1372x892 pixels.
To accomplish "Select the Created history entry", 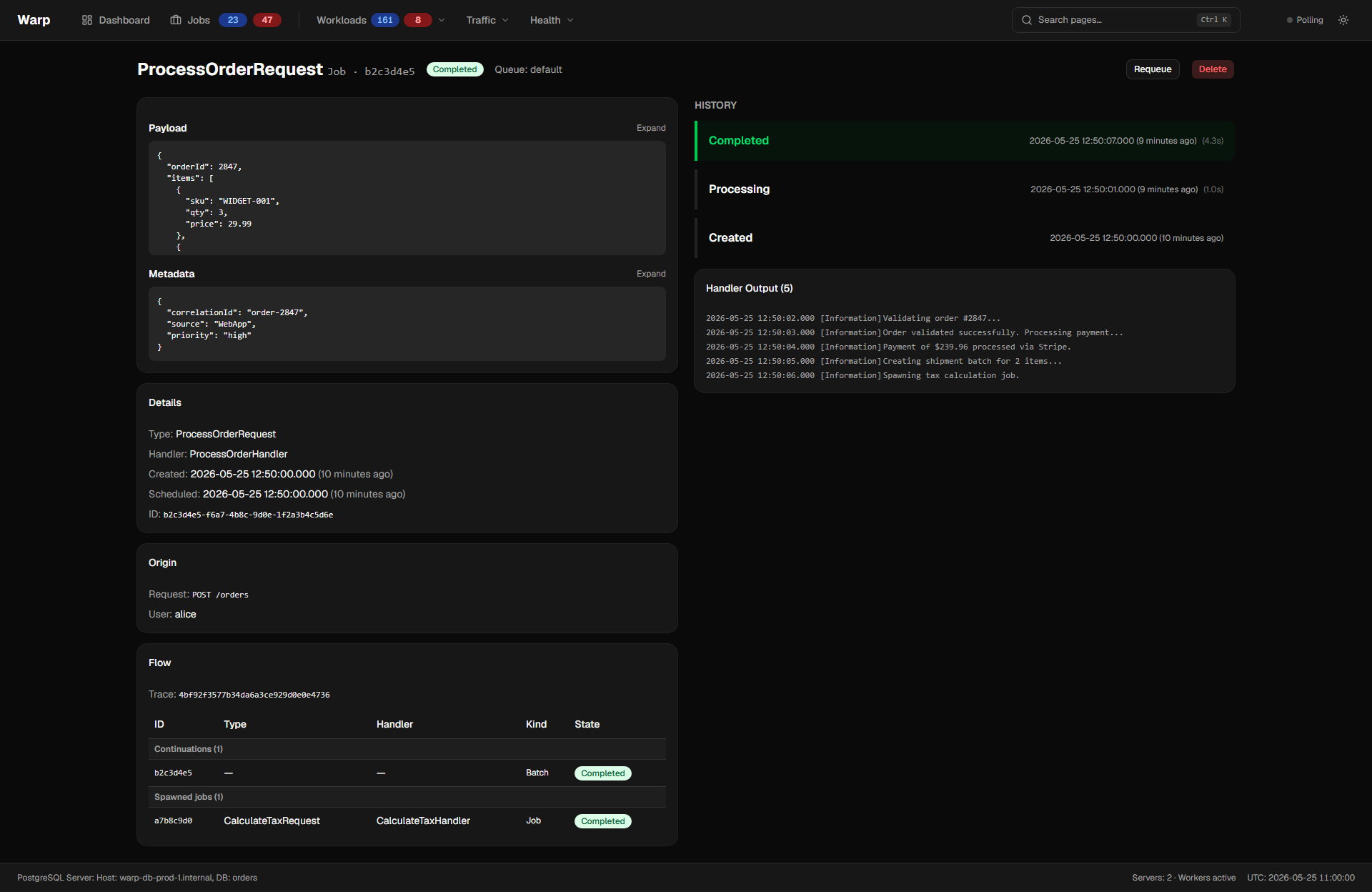I will [x=965, y=238].
